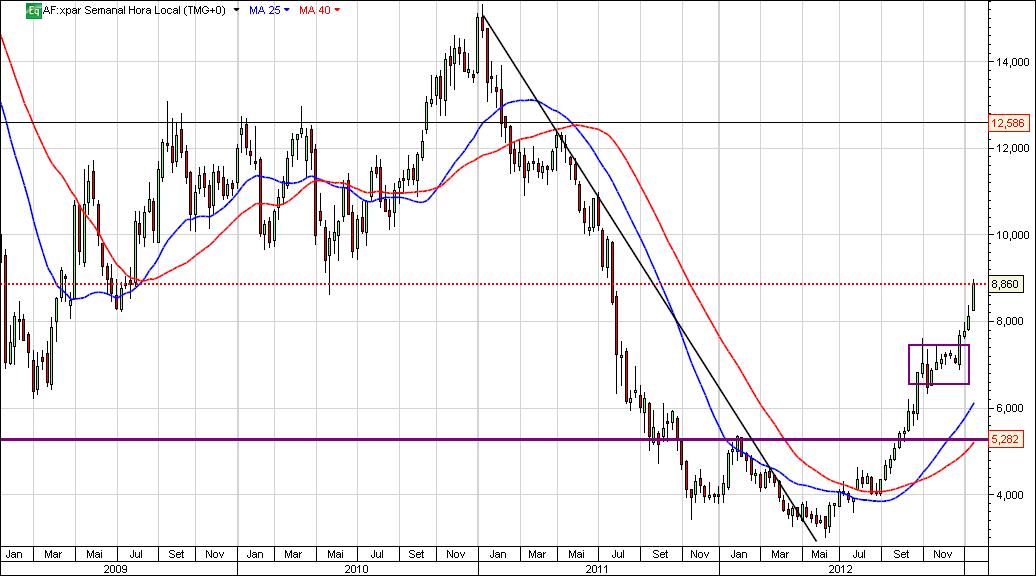This screenshot has width=1036, height=576.
Task: Click the 2009 year label
Action: tap(116, 569)
